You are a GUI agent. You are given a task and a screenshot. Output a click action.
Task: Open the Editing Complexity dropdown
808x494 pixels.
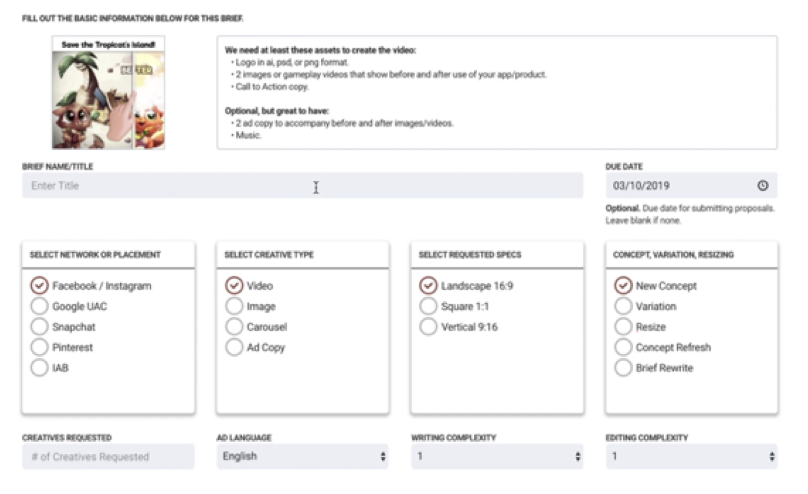[691, 457]
